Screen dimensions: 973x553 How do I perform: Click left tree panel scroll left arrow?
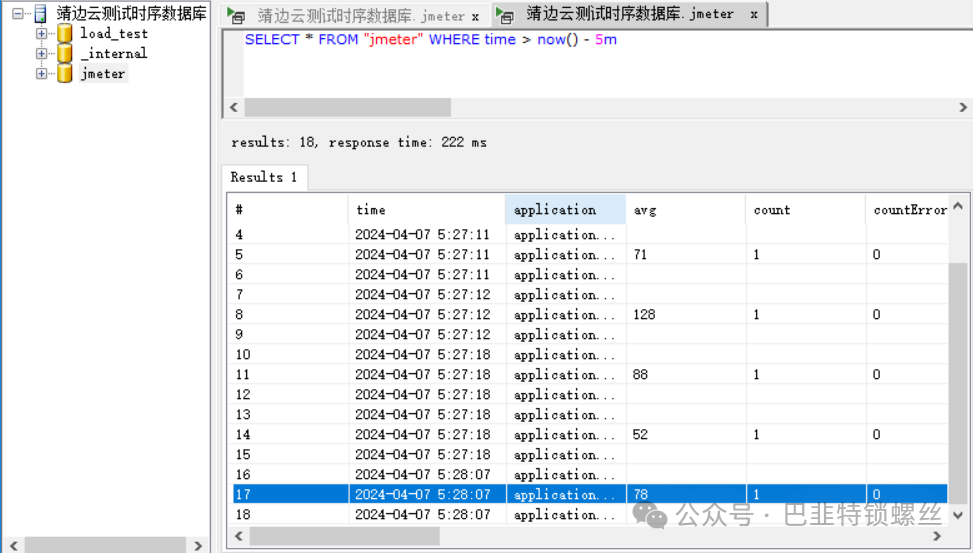13,546
